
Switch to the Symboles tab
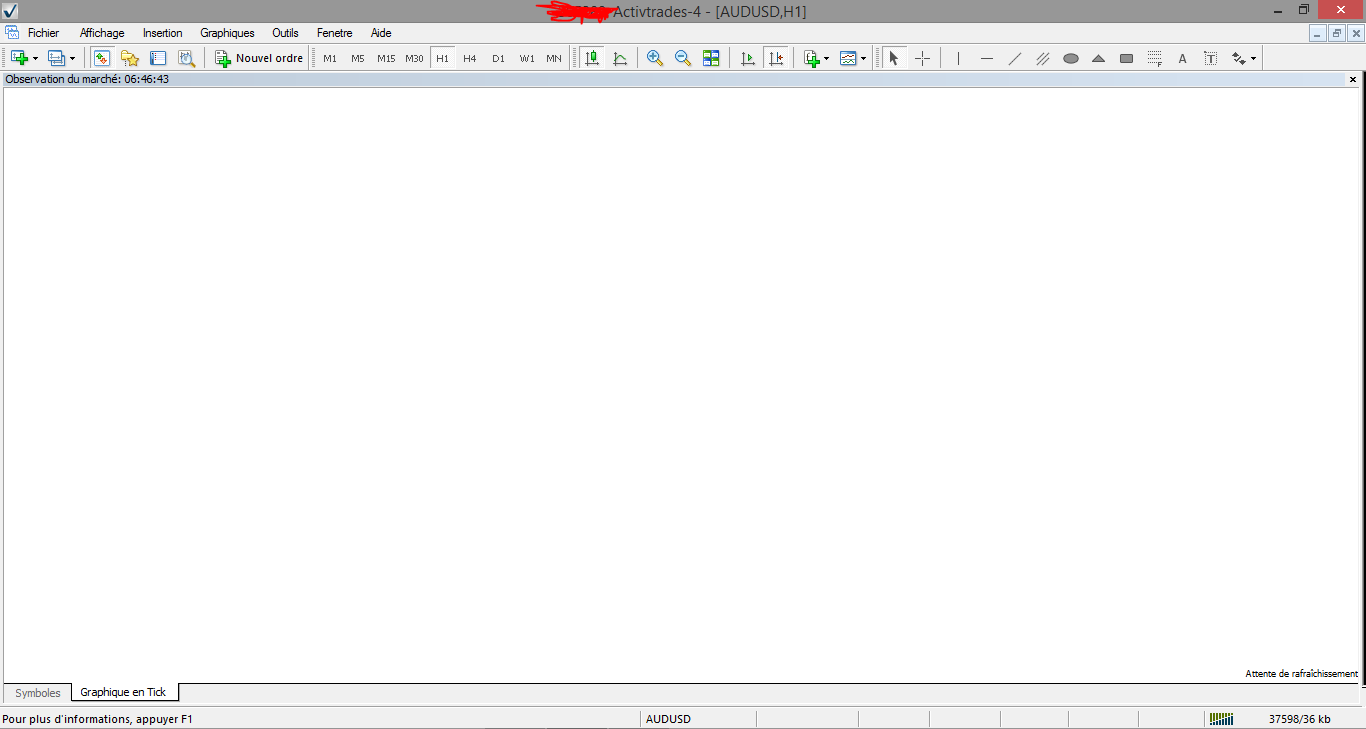tap(38, 693)
